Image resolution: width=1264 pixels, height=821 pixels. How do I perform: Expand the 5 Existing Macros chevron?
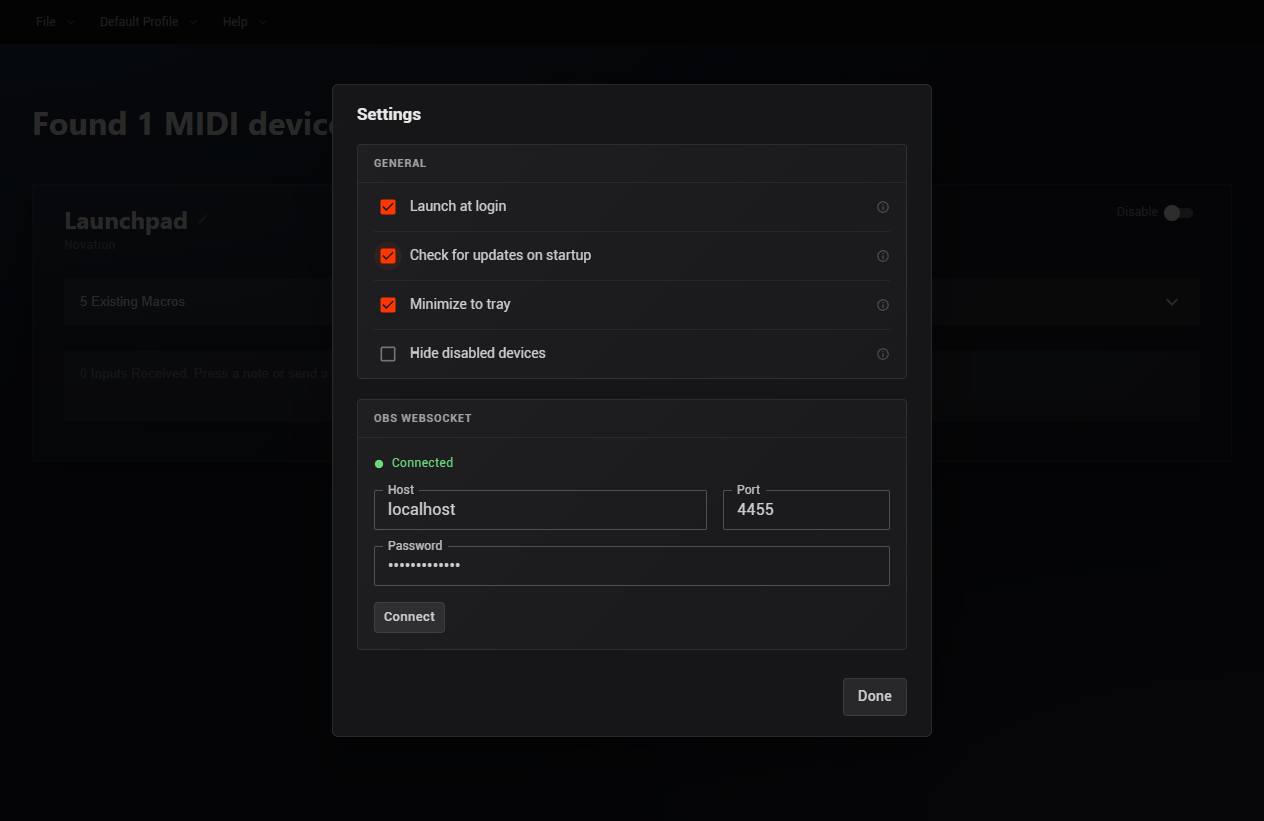(x=1172, y=302)
